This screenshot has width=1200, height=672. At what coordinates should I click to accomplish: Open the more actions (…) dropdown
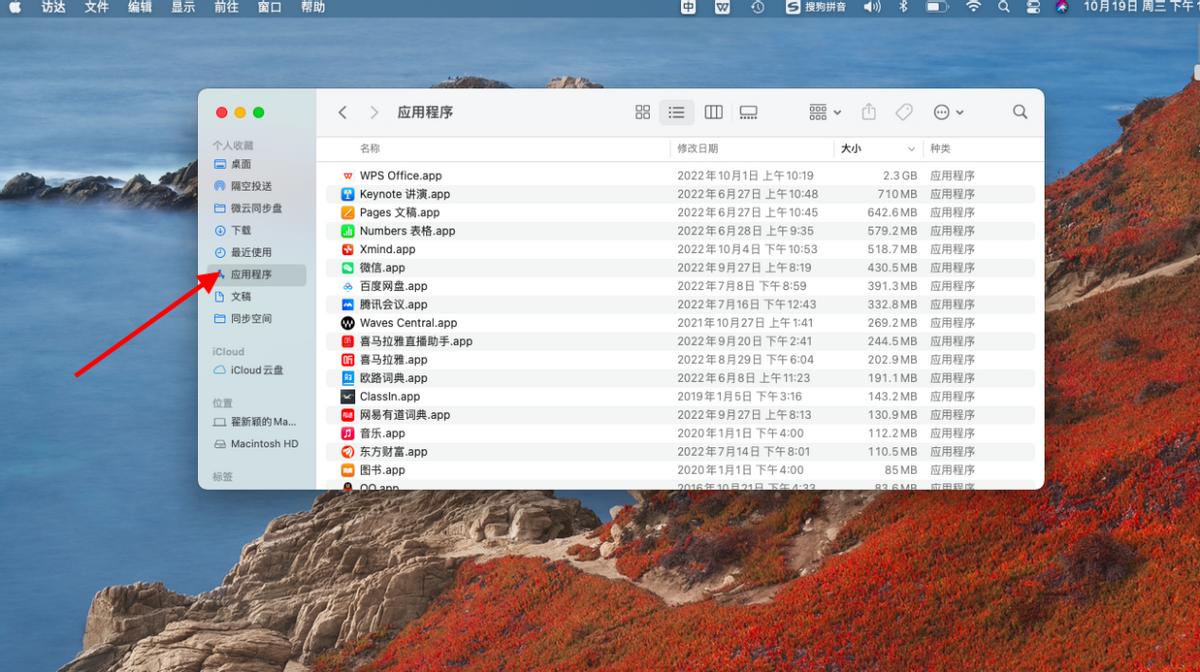click(x=947, y=112)
